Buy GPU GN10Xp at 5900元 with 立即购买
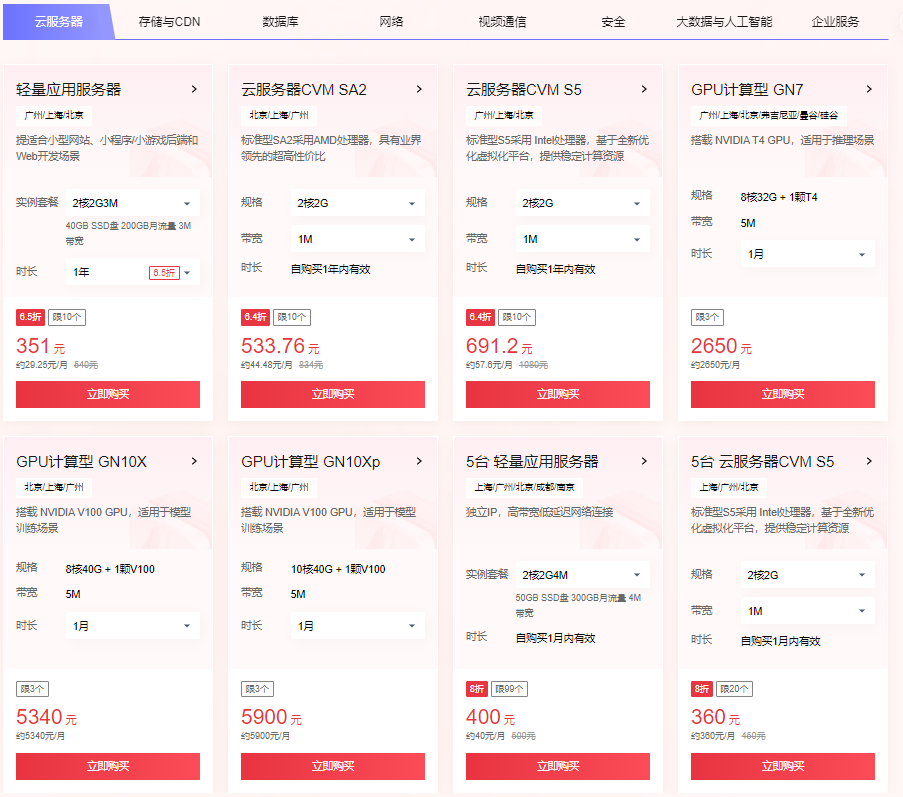The height and width of the screenshot is (797, 903). pos(333,766)
